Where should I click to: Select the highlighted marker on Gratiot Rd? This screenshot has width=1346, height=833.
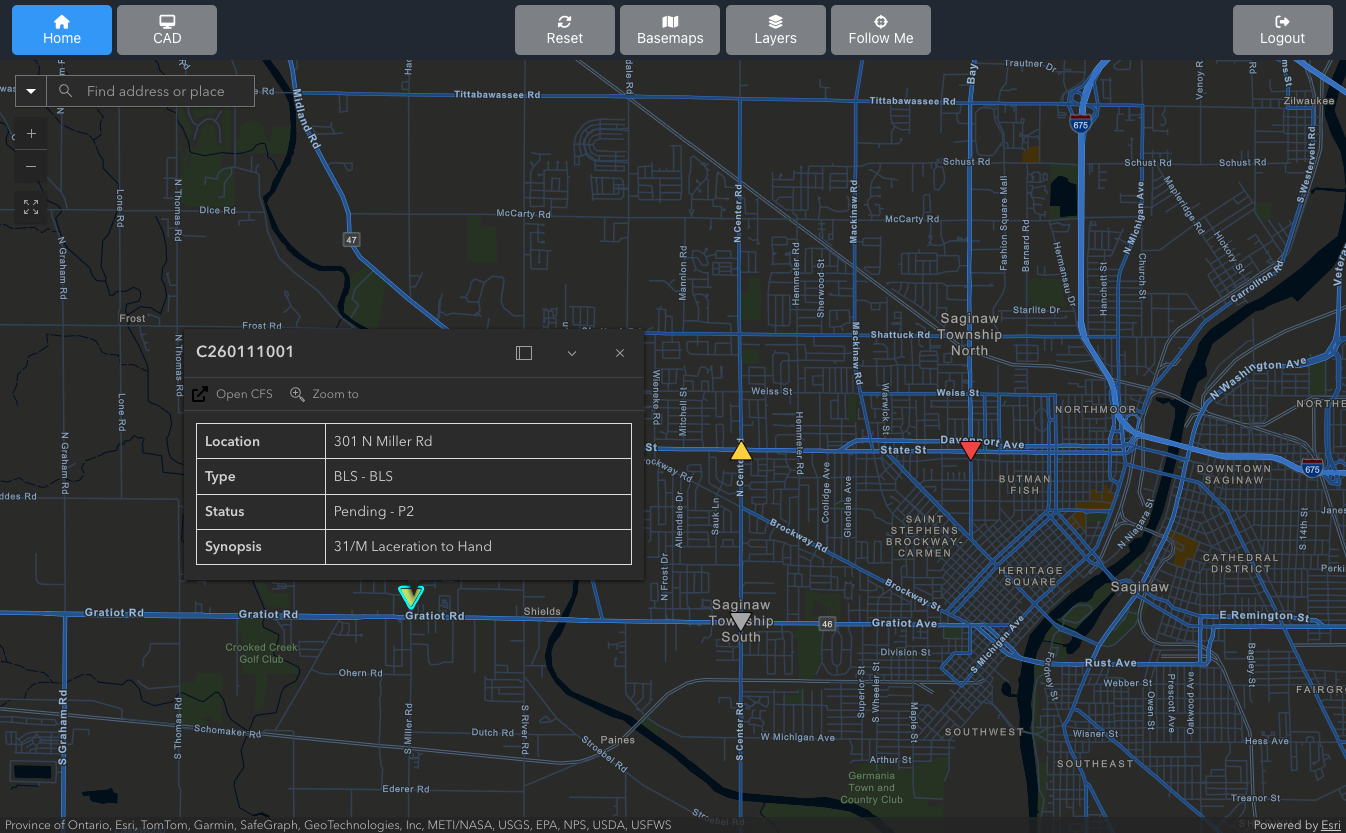[x=410, y=598]
